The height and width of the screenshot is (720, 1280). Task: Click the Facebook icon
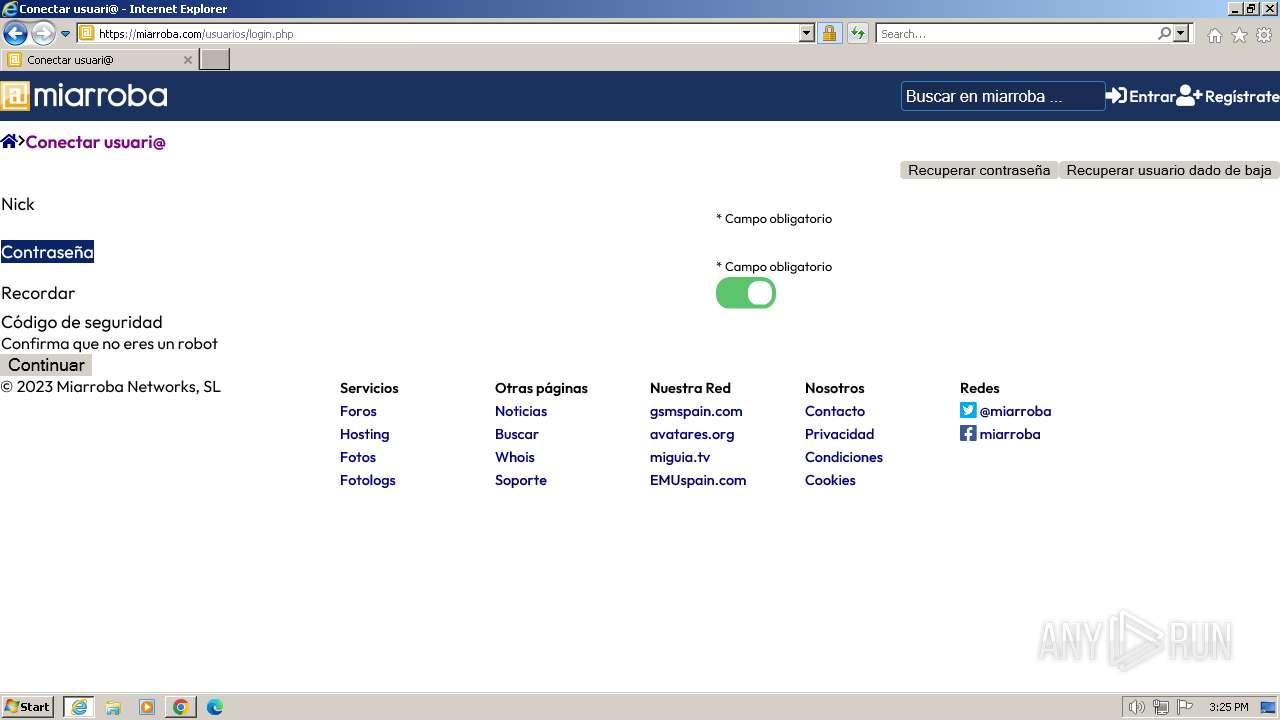968,433
